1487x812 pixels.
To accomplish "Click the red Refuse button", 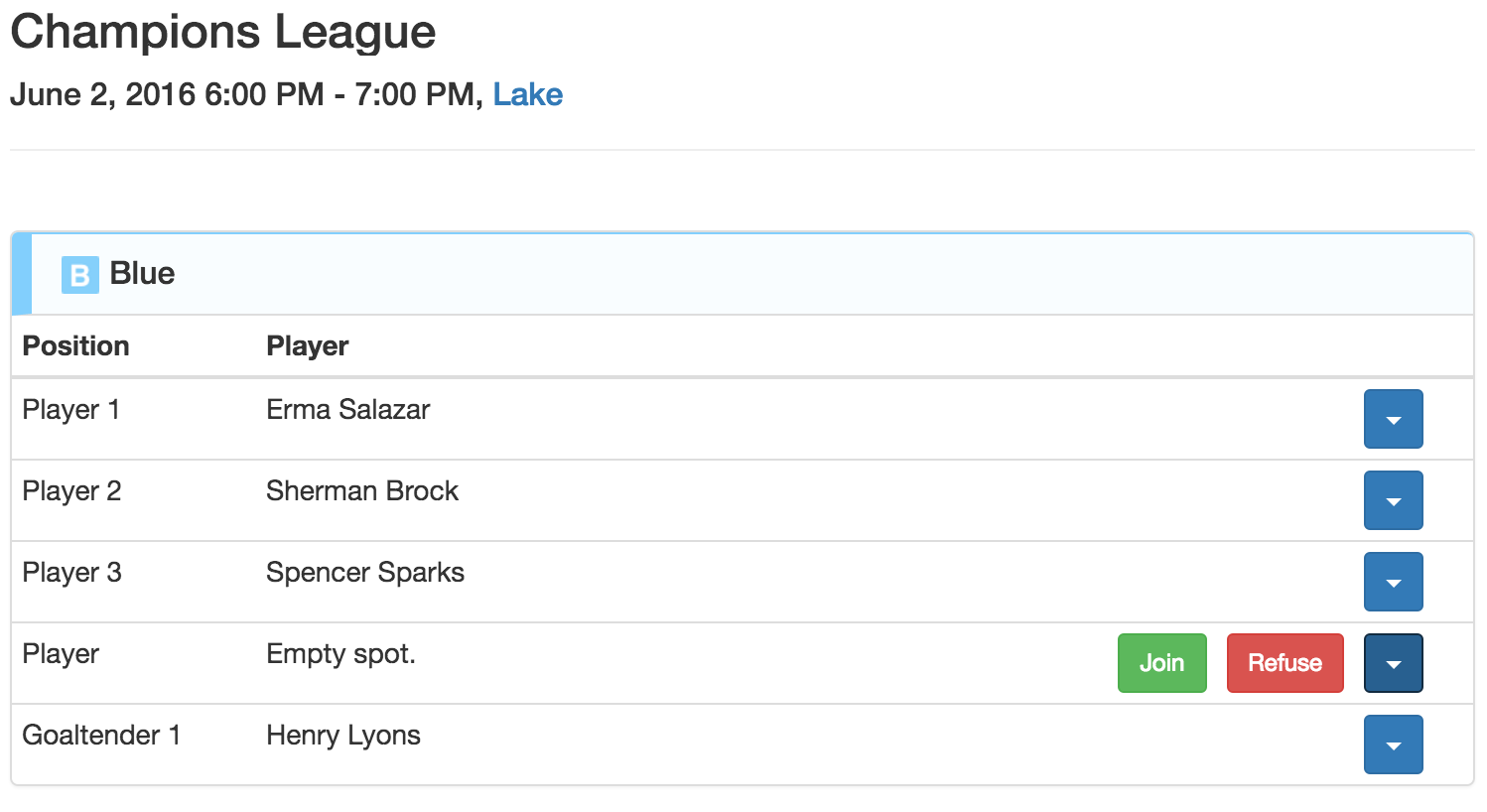I will click(1284, 663).
